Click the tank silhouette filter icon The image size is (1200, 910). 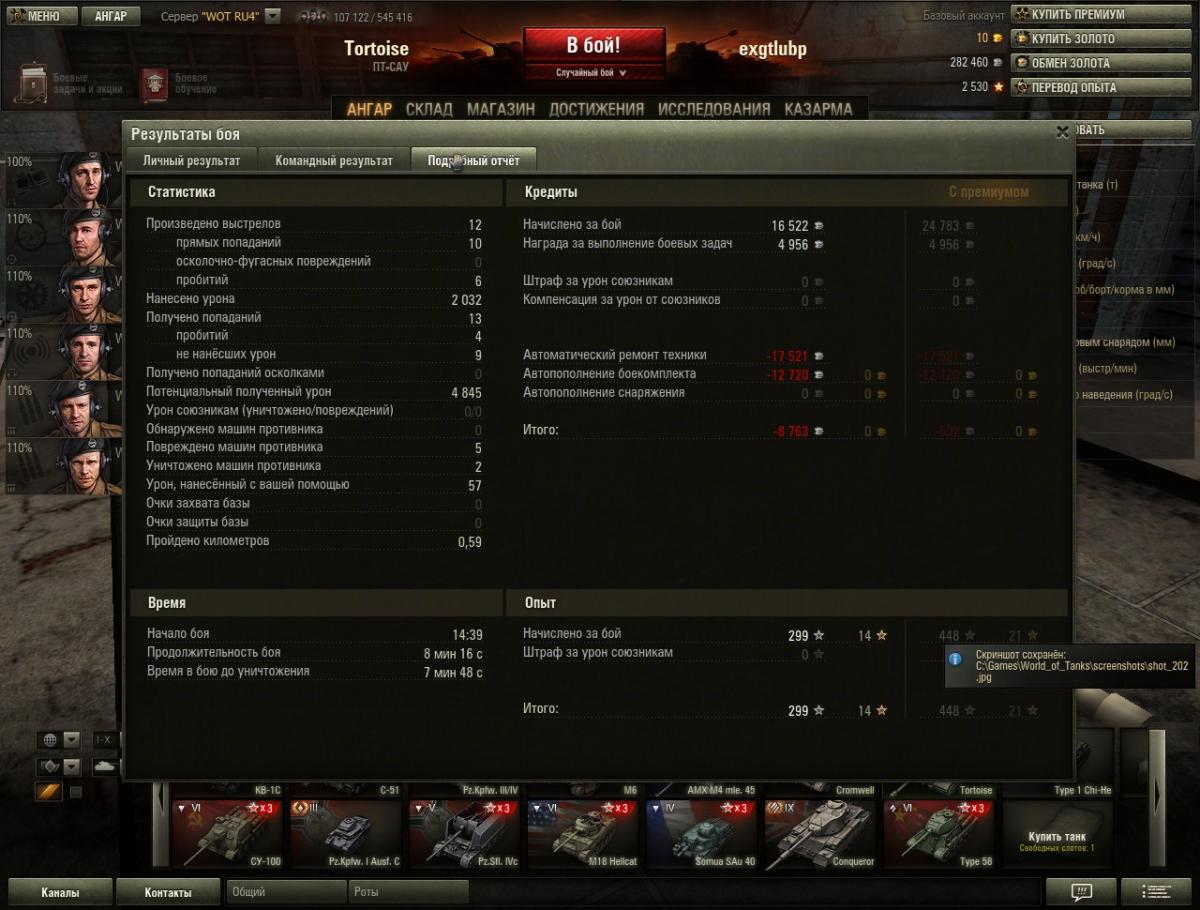tap(105, 767)
